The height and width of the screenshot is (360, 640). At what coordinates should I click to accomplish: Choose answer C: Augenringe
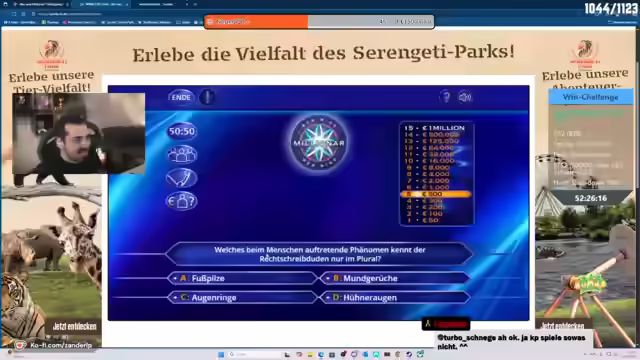coord(242,298)
